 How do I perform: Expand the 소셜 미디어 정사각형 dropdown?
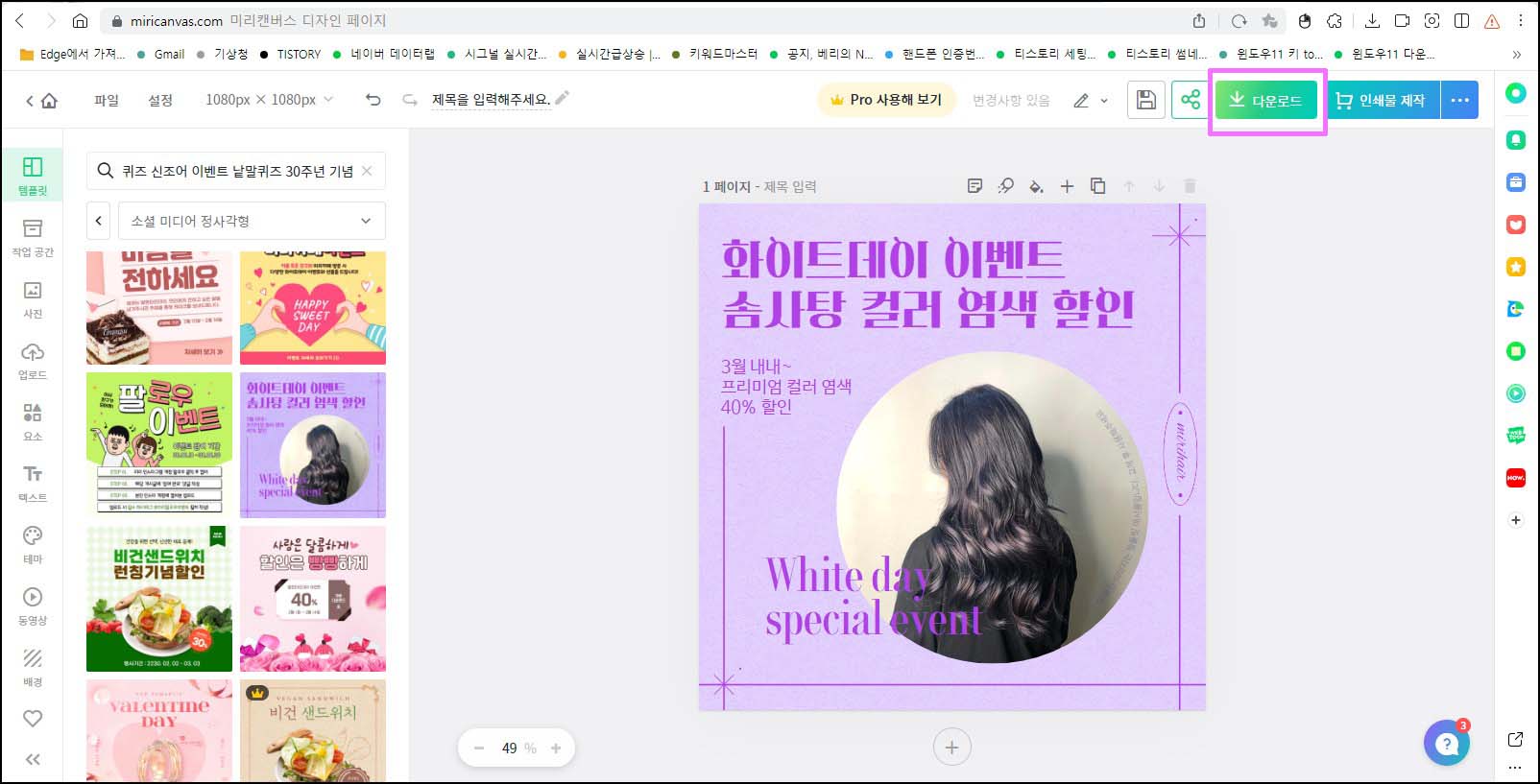[252, 221]
